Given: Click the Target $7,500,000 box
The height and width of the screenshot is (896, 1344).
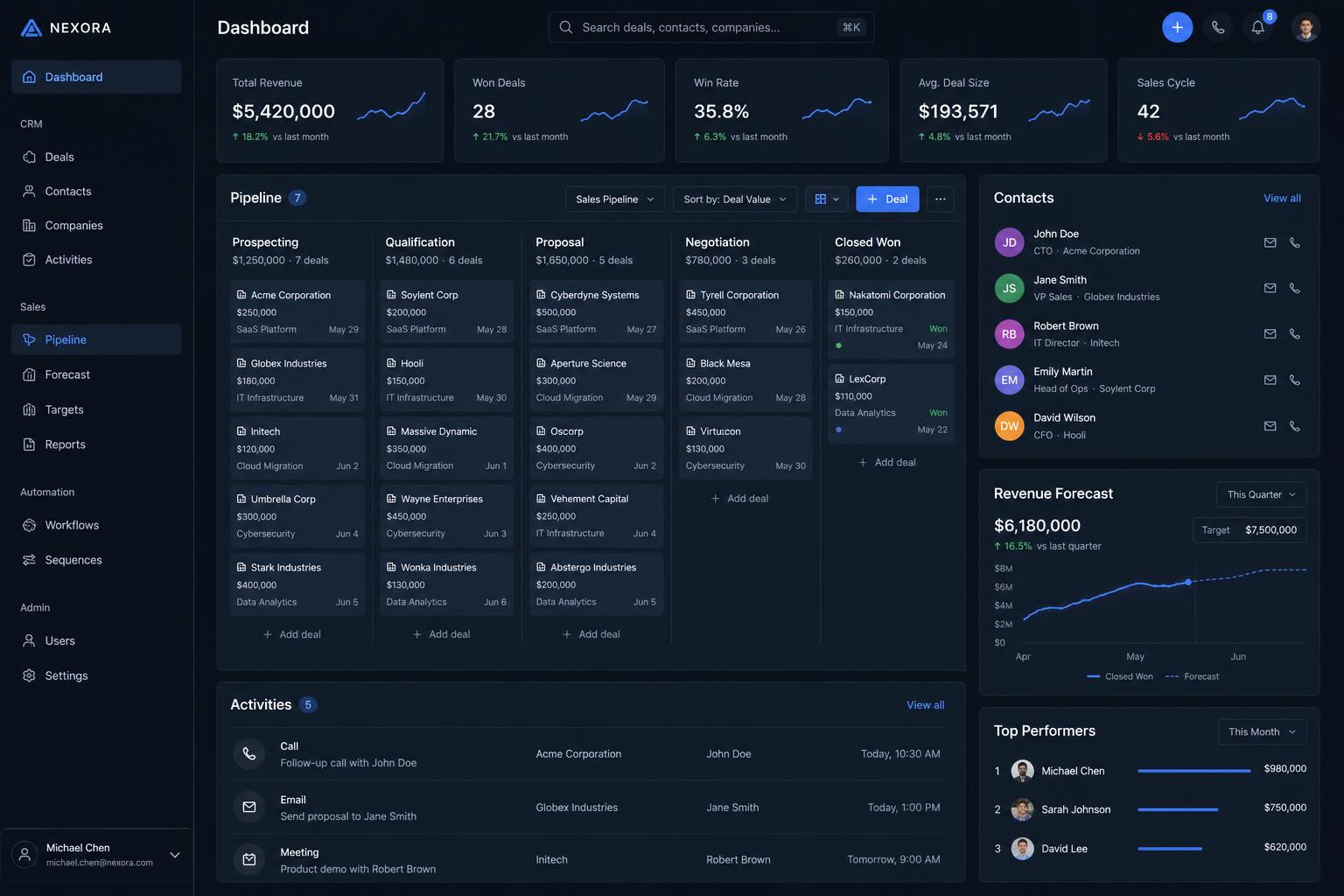Looking at the screenshot, I should pos(1249,530).
